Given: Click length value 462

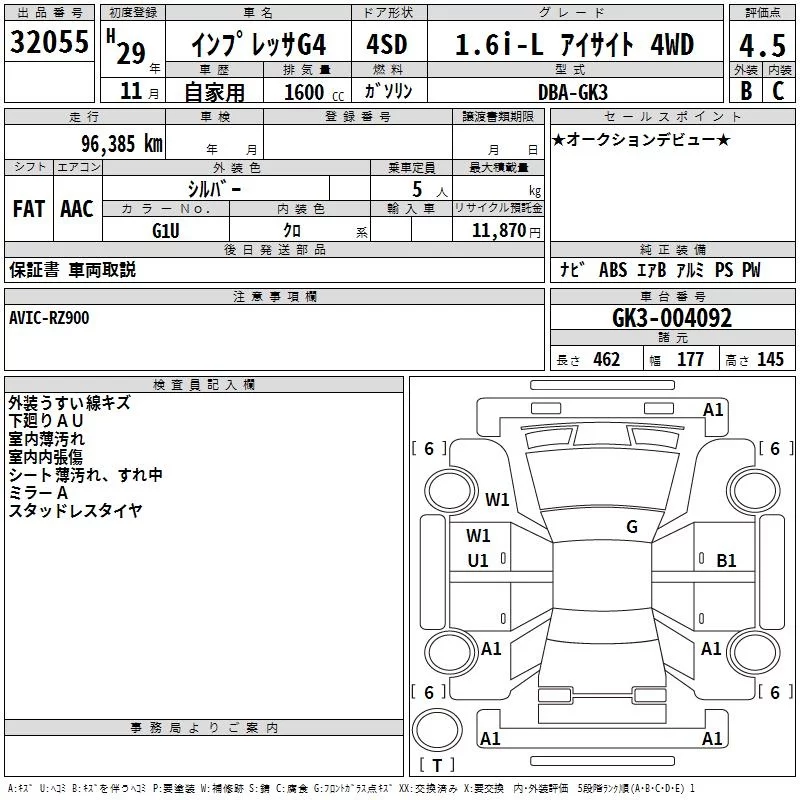Looking at the screenshot, I should pyautogui.click(x=607, y=360).
